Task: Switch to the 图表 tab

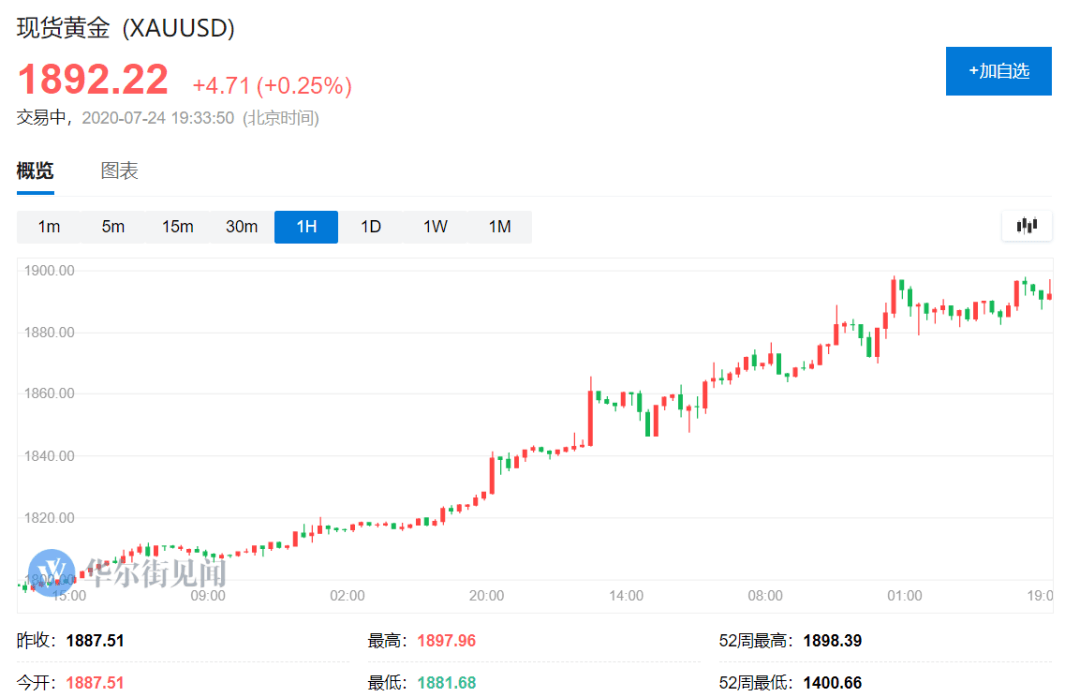Action: (119, 170)
